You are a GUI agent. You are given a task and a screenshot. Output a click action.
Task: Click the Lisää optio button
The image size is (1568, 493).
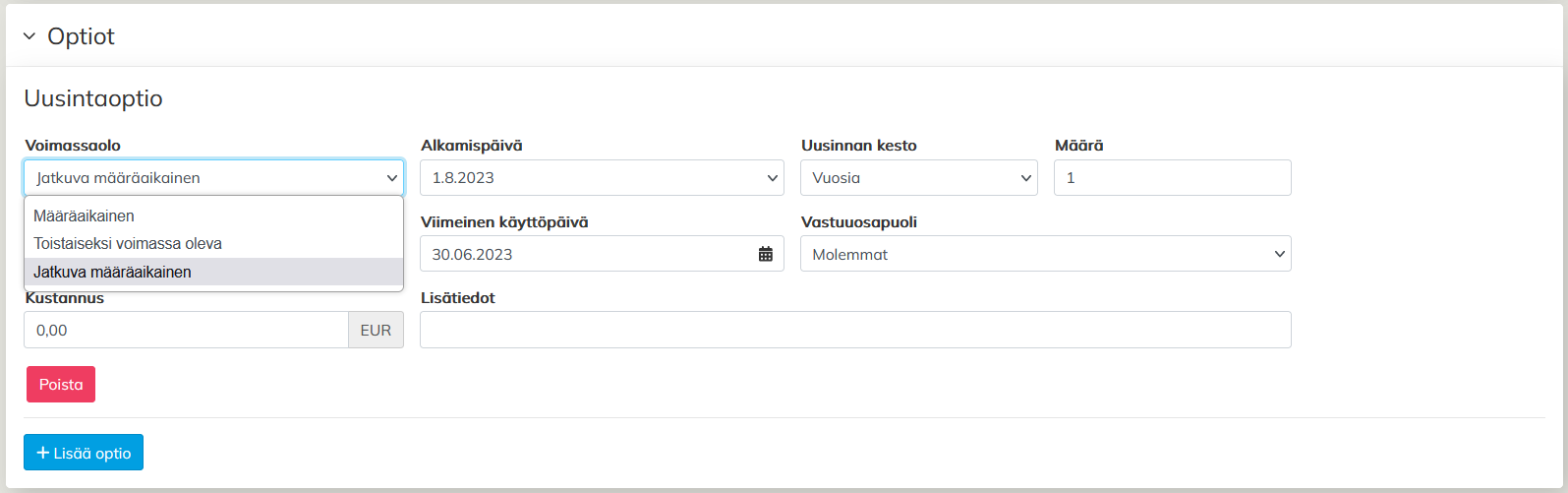[84, 453]
